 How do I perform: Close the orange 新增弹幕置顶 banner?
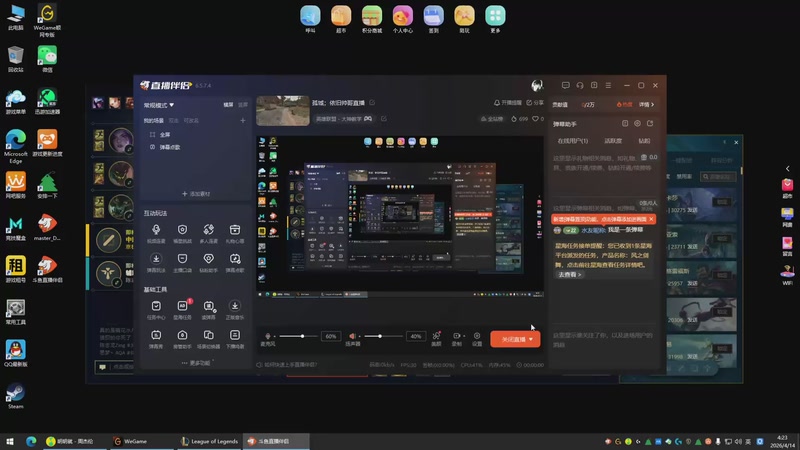click(651, 219)
